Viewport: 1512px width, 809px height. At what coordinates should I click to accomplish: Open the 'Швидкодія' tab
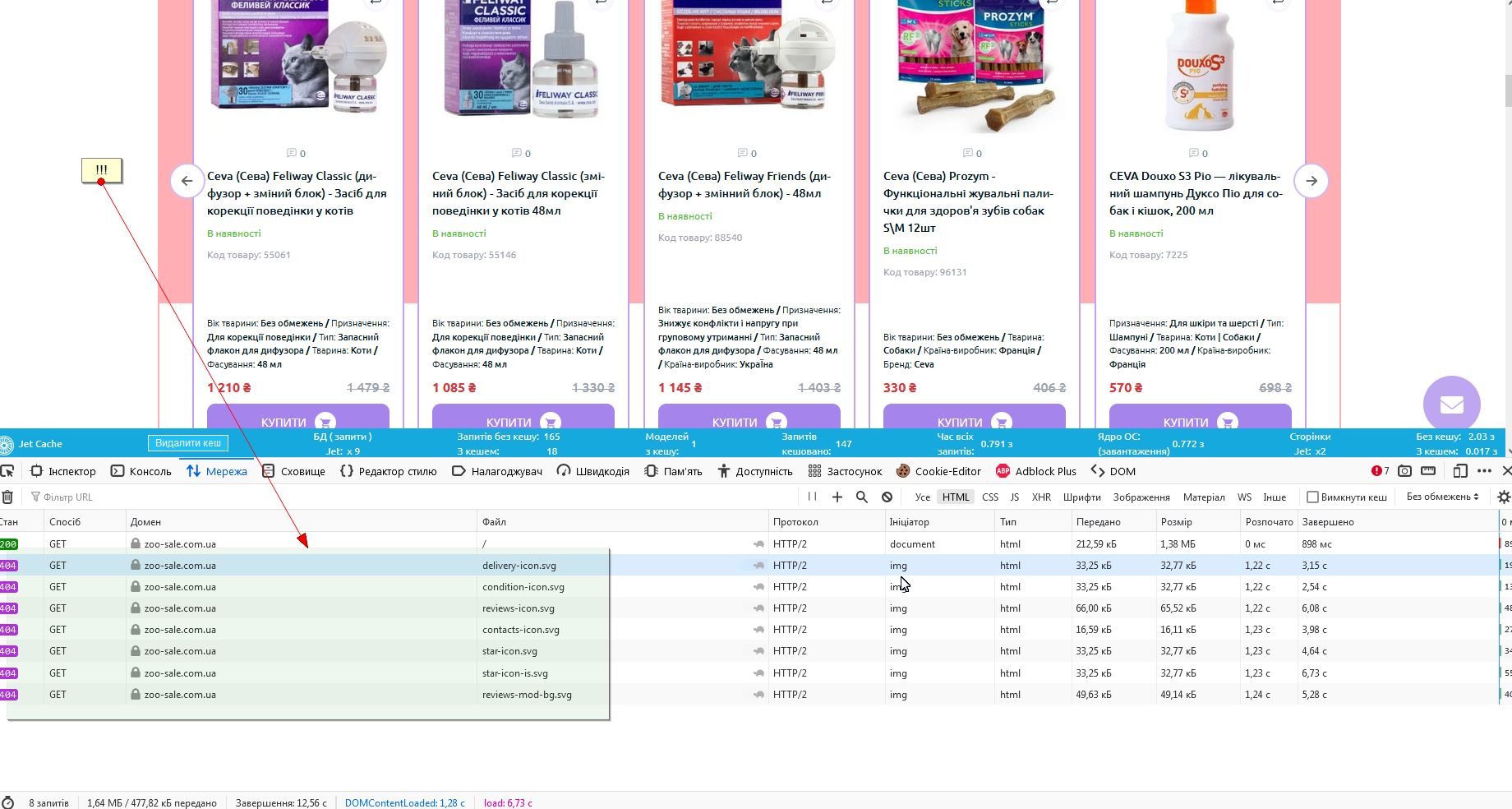[592, 471]
